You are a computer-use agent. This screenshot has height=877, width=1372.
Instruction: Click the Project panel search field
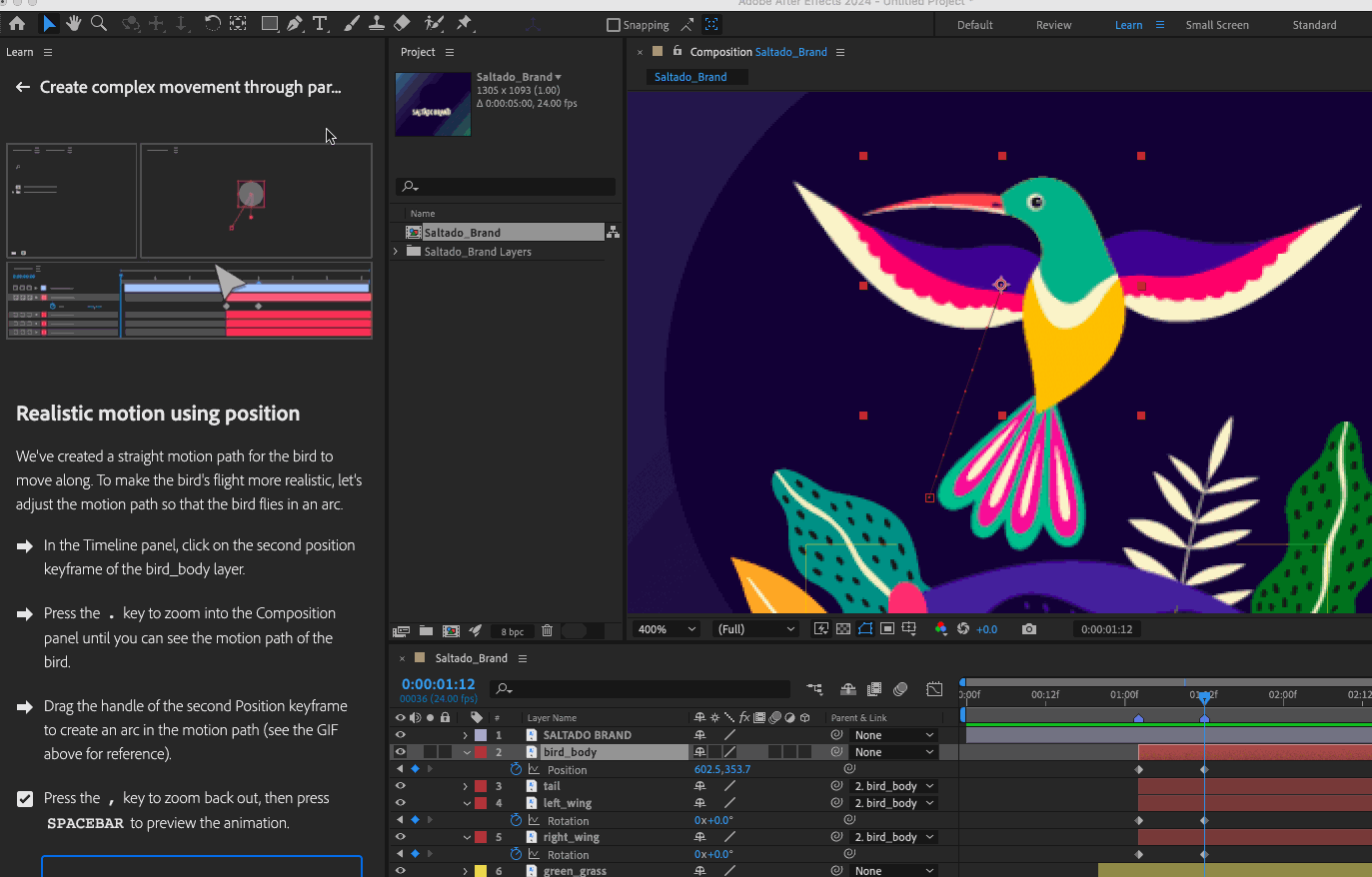coord(506,186)
